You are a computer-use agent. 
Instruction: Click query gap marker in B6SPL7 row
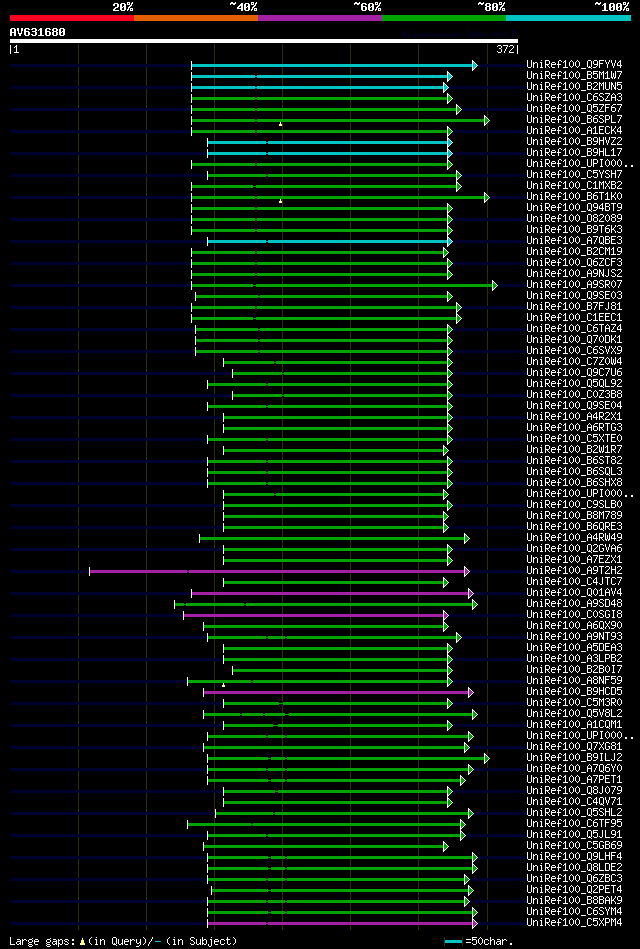click(x=280, y=124)
